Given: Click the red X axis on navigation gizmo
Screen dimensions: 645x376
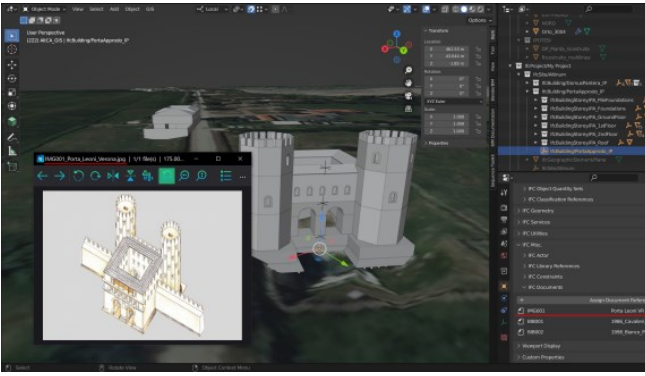Looking at the screenshot, I should [385, 49].
